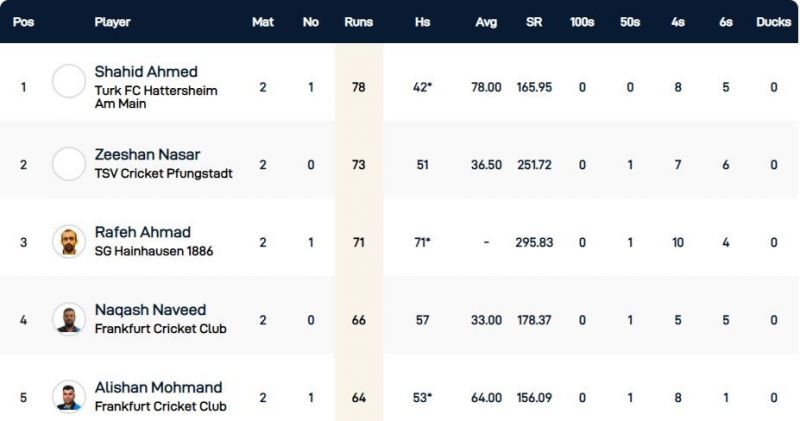800x421 pixels.
Task: Select Rafeh Ahmad's 71 runs cell
Action: (358, 242)
